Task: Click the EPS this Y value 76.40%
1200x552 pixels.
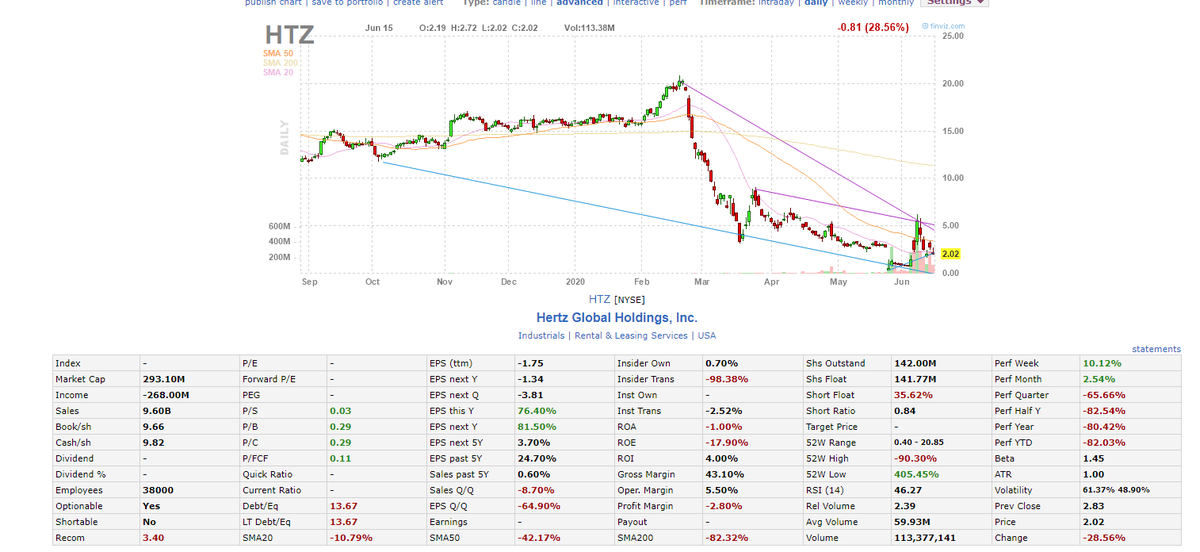Action: 536,411
